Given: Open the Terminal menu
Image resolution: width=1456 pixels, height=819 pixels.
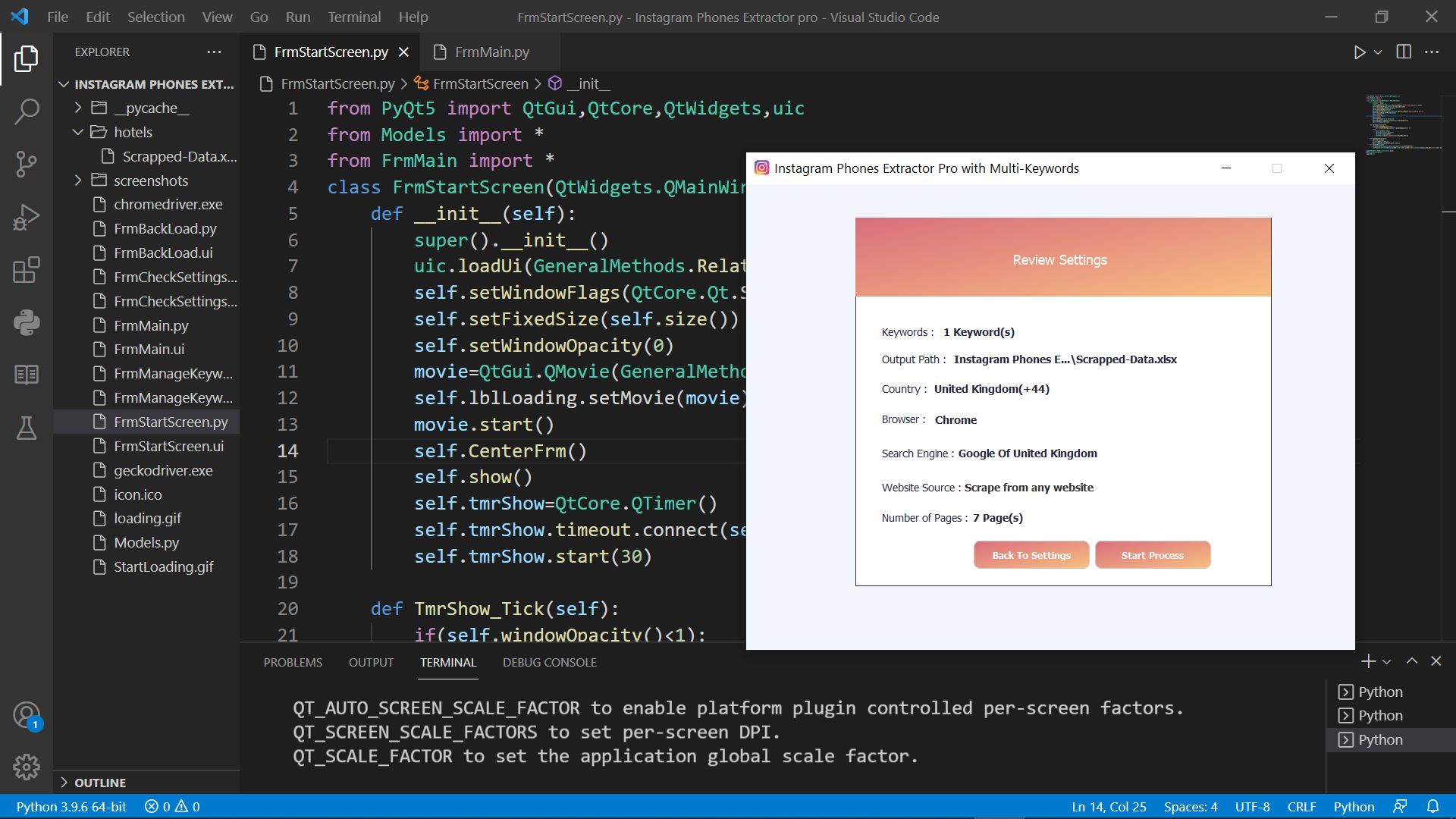Looking at the screenshot, I should point(354,17).
